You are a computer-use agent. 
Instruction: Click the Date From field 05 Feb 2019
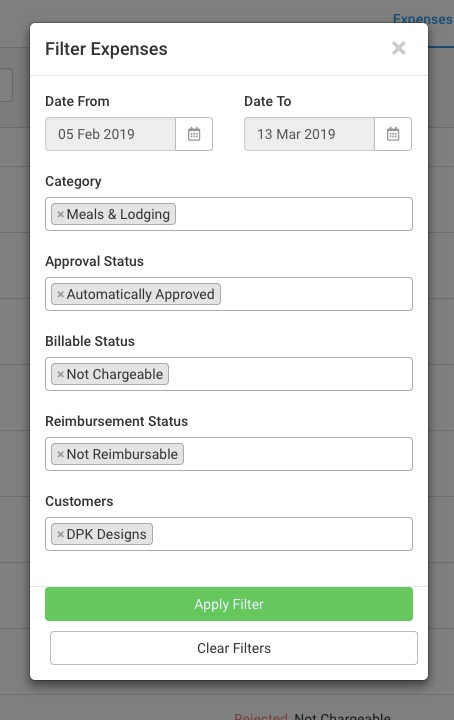coord(110,134)
